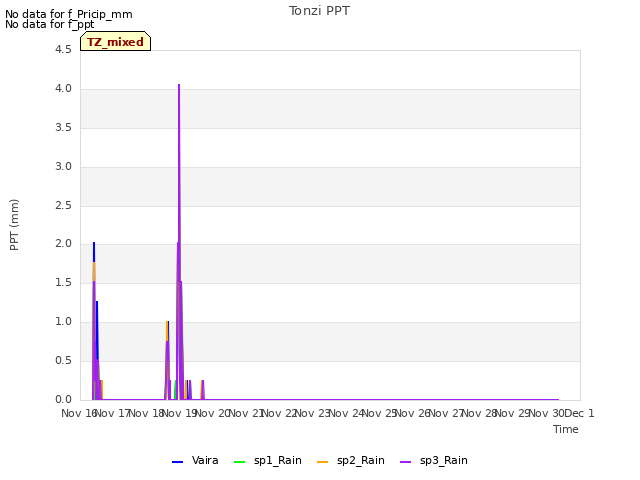This screenshot has height=480, width=640.
Task: Click the TZ_mixed annotation label
Action: point(116,42)
